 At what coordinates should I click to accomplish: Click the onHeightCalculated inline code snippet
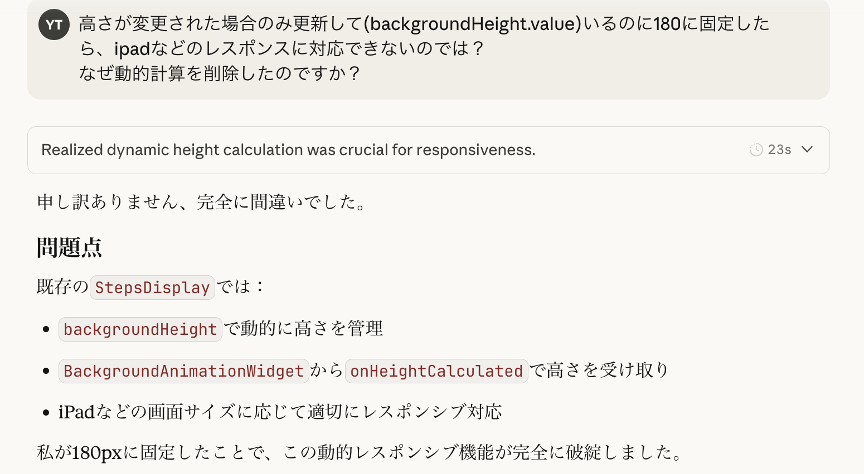436,371
